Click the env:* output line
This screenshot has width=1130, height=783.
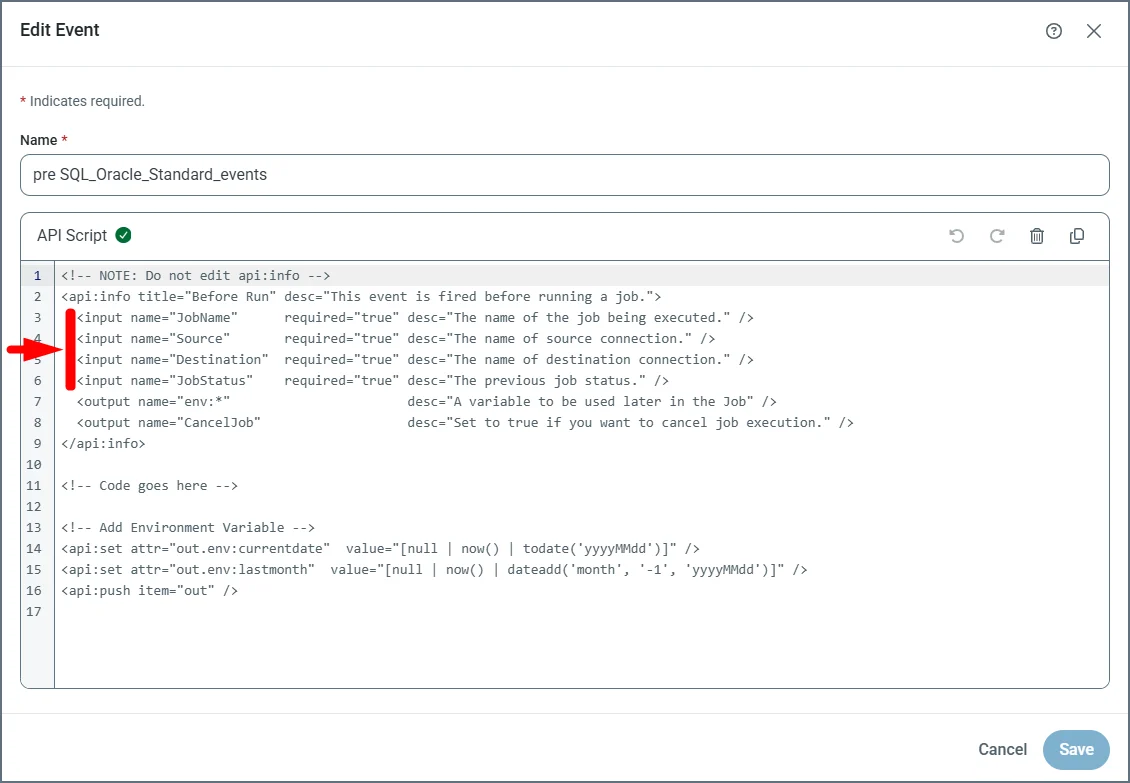pos(427,401)
